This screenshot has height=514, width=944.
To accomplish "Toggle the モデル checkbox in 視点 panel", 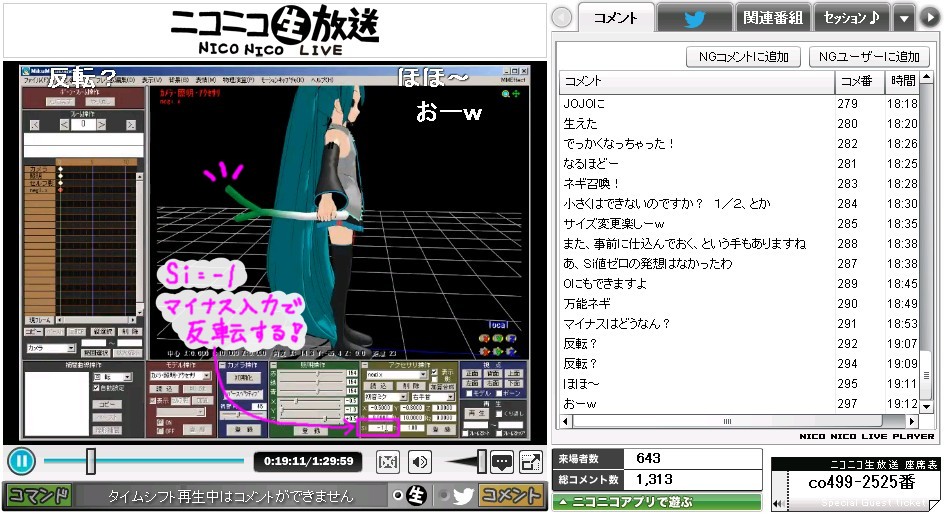I will point(470,394).
